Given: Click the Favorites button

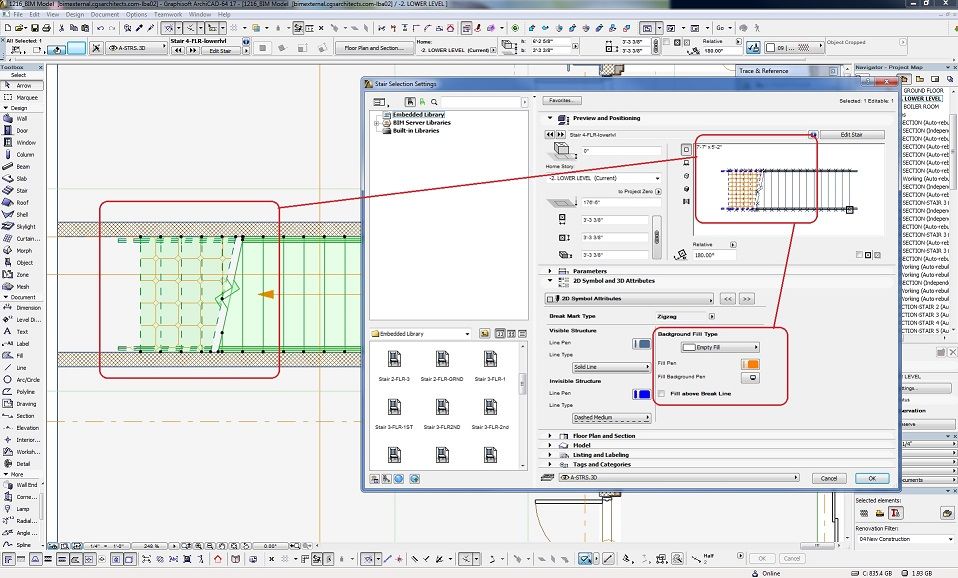Looking at the screenshot, I should click(561, 101).
